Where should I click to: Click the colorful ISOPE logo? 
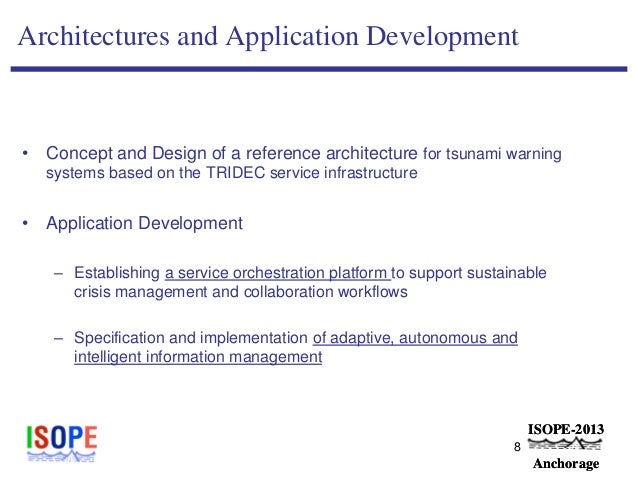click(x=61, y=444)
